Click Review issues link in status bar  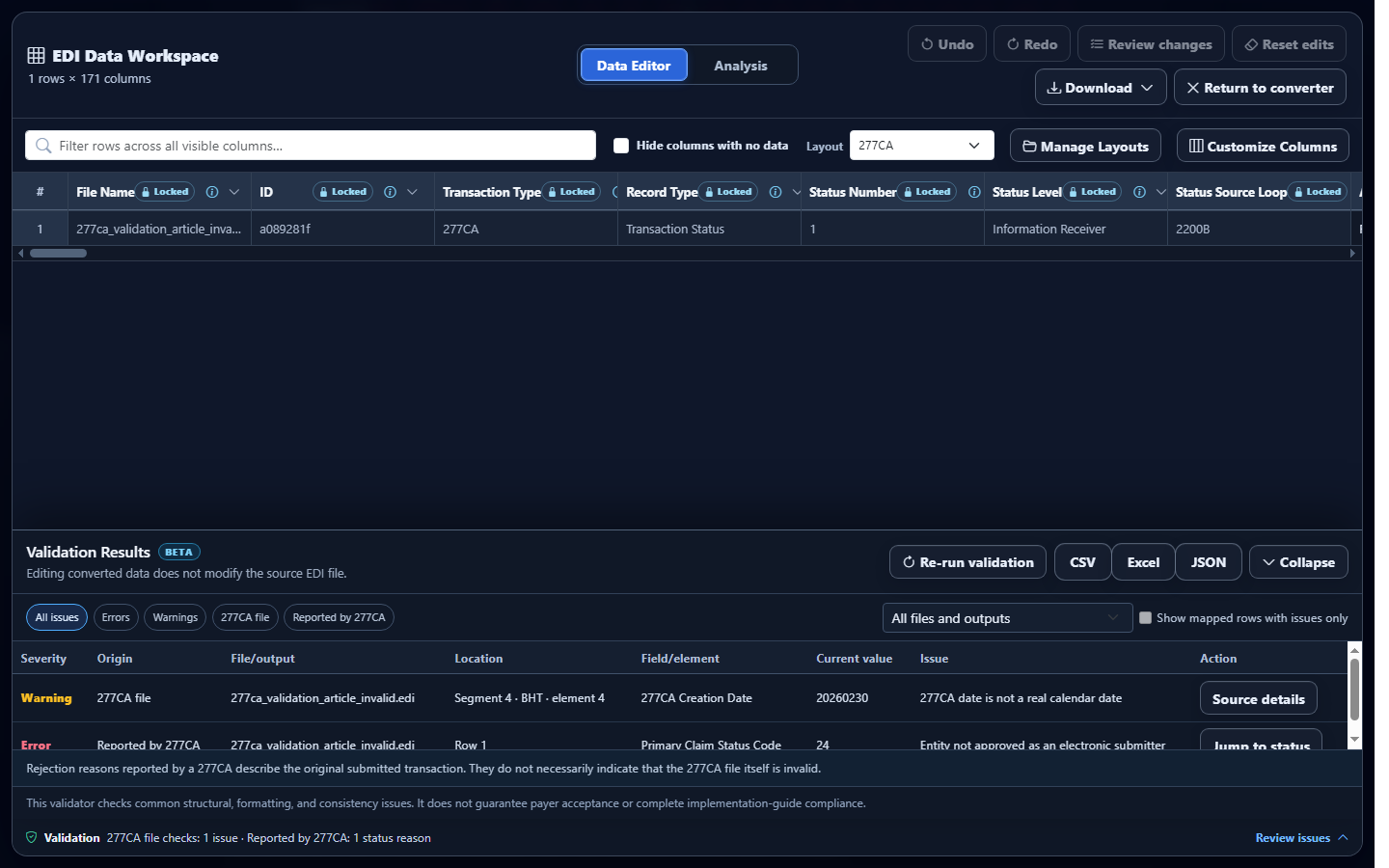[1301, 838]
